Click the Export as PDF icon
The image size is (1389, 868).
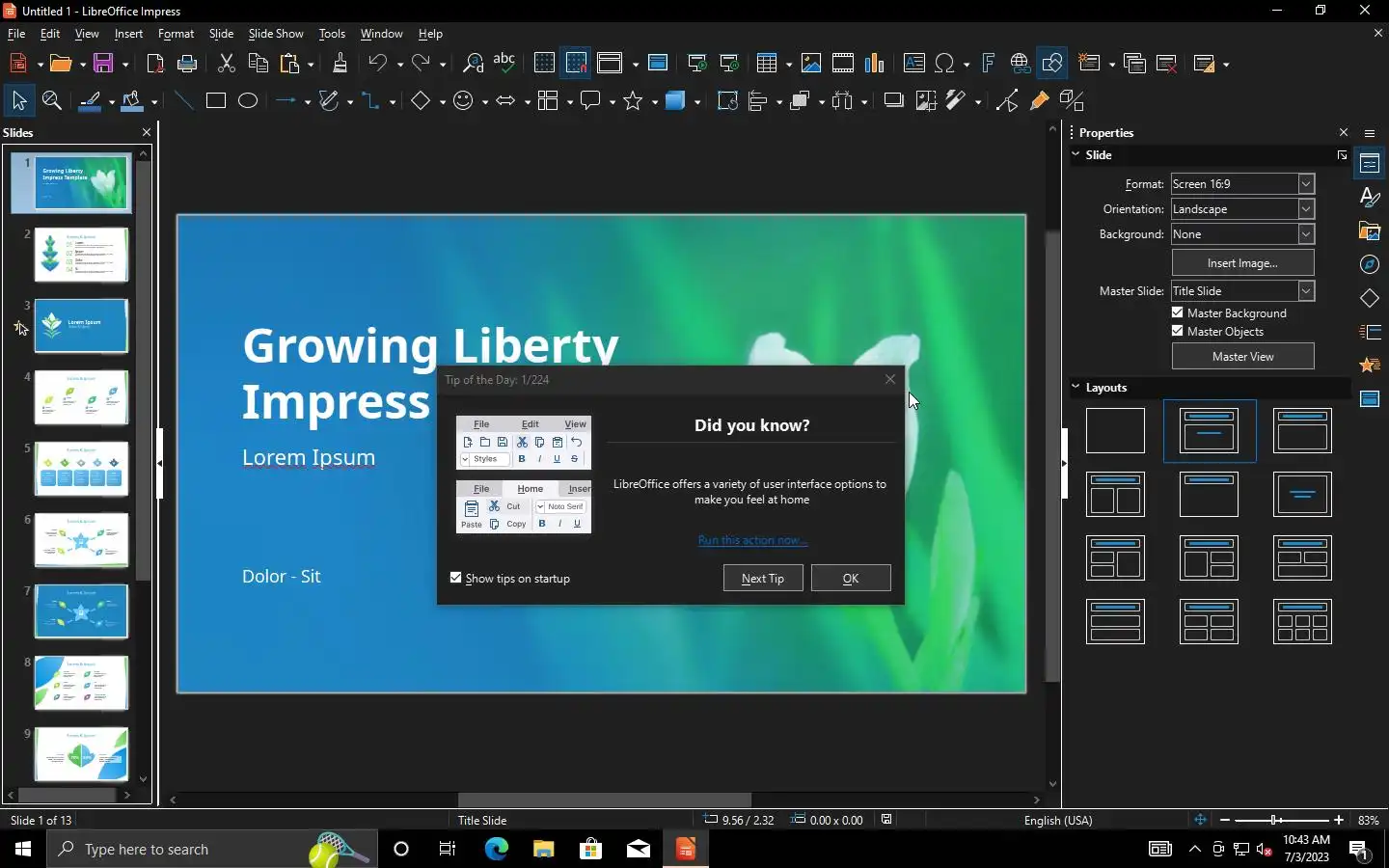pos(155,64)
